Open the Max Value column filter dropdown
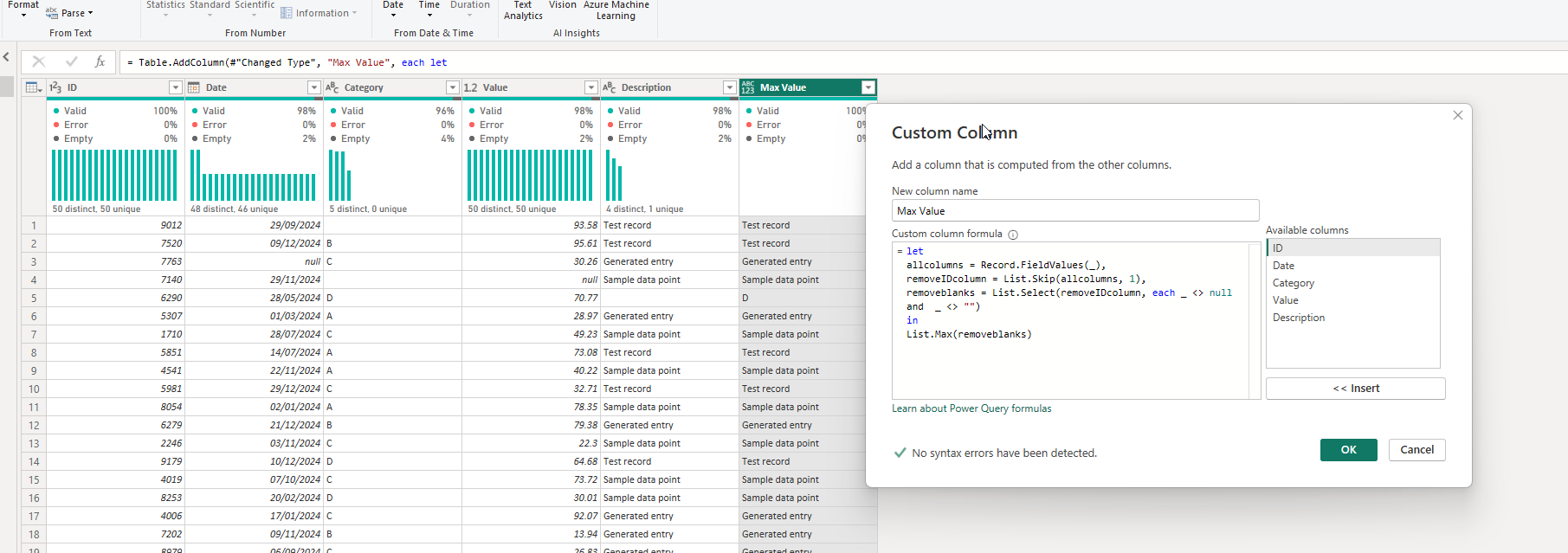This screenshot has width=1568, height=553. [x=868, y=87]
